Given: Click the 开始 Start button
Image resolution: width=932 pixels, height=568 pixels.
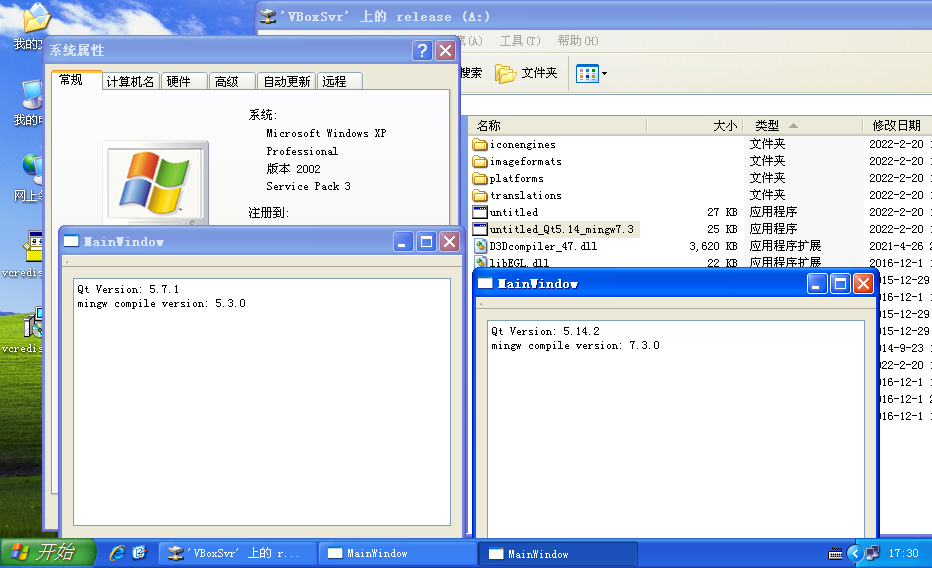Looking at the screenshot, I should [x=48, y=553].
